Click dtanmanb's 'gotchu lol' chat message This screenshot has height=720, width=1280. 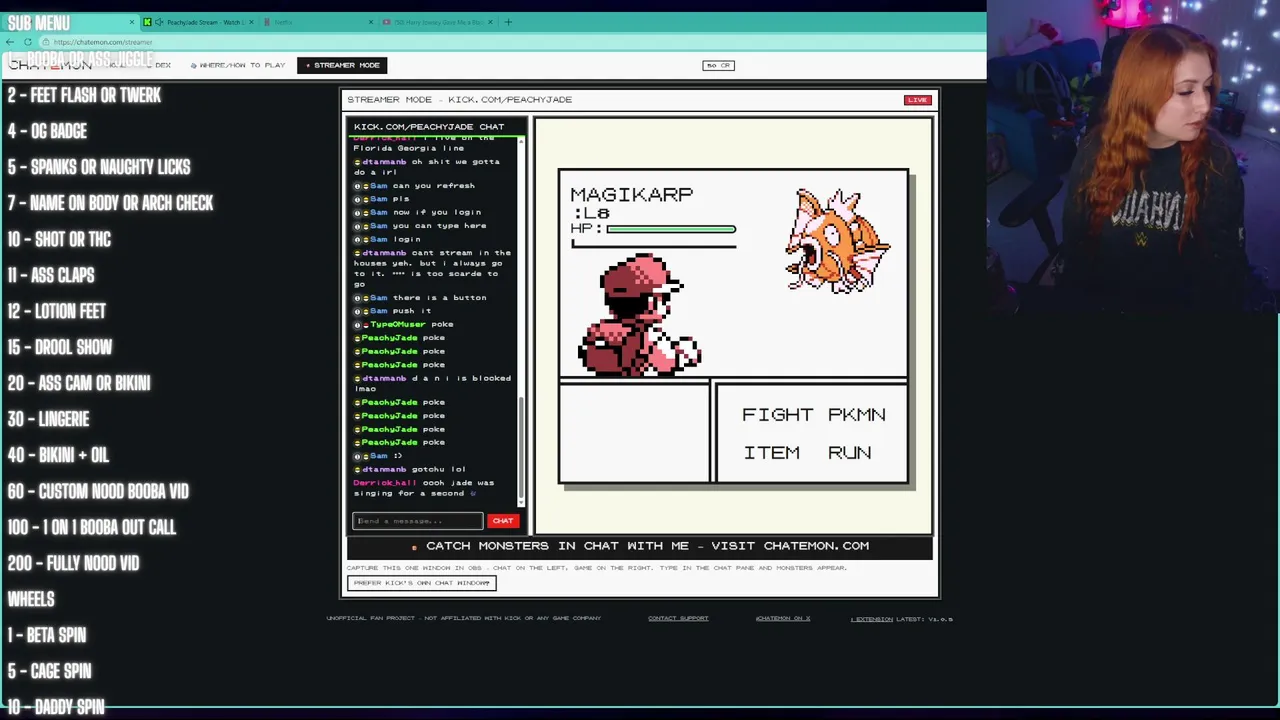(x=410, y=469)
